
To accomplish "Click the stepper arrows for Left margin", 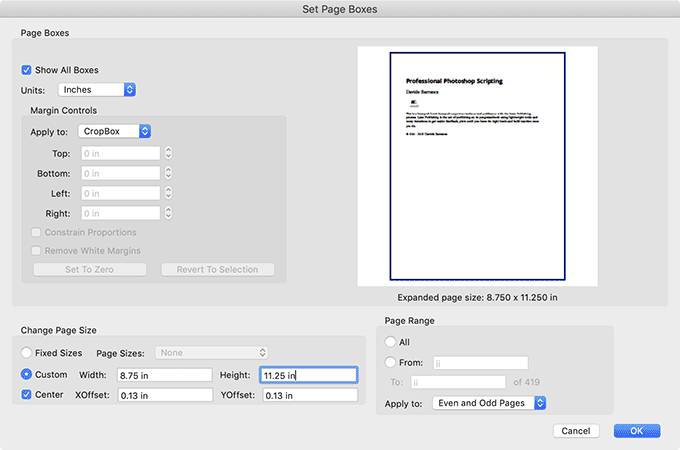I will (x=168, y=193).
